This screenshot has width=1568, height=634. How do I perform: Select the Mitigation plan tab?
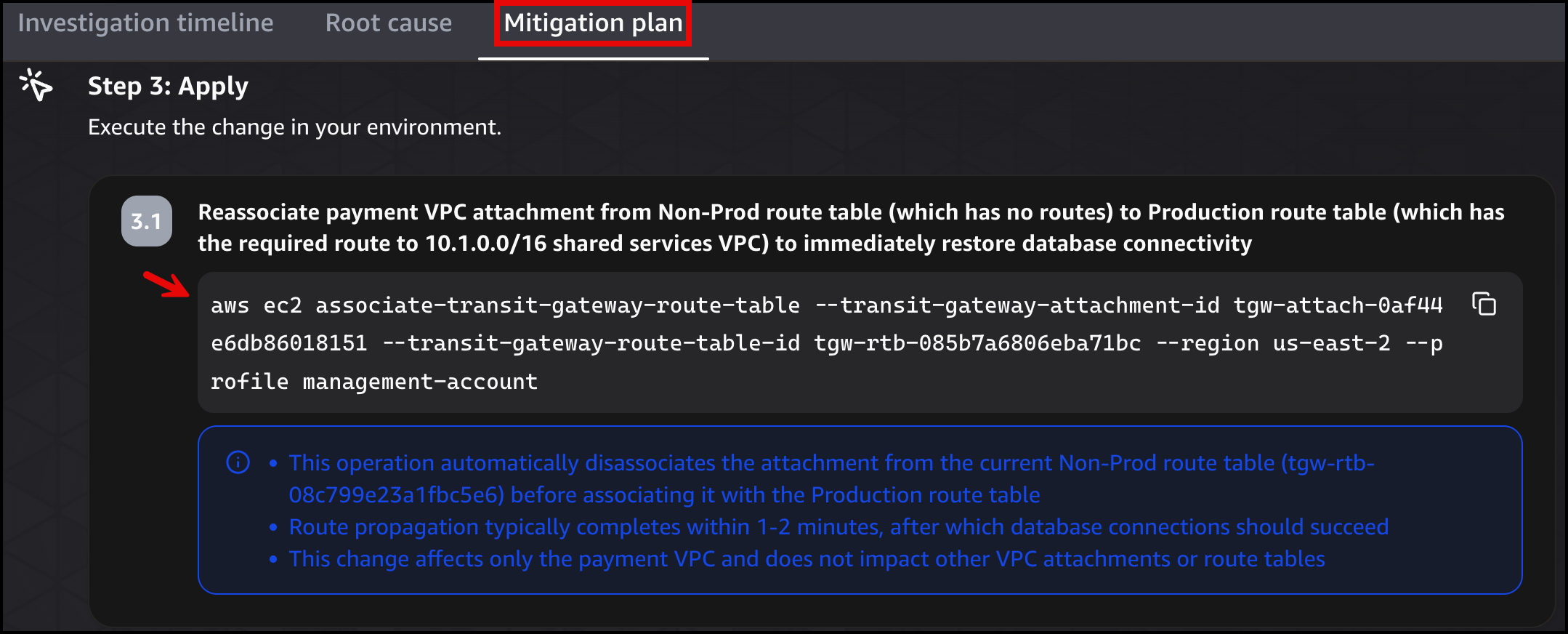(x=592, y=23)
